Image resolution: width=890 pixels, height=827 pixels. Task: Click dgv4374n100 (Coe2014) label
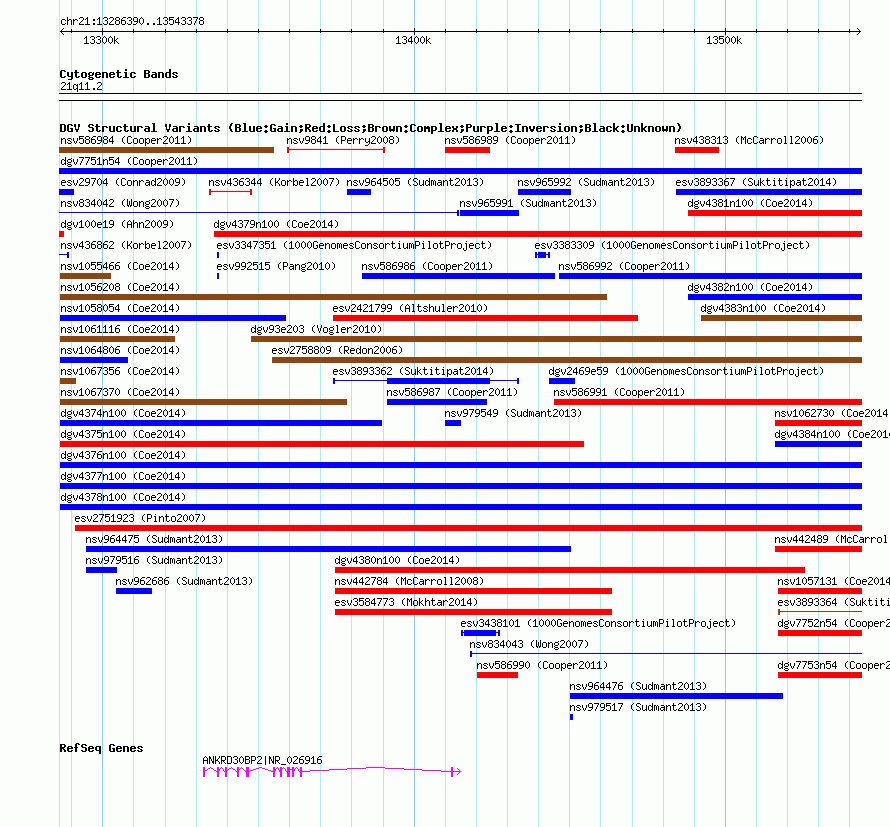(x=123, y=413)
